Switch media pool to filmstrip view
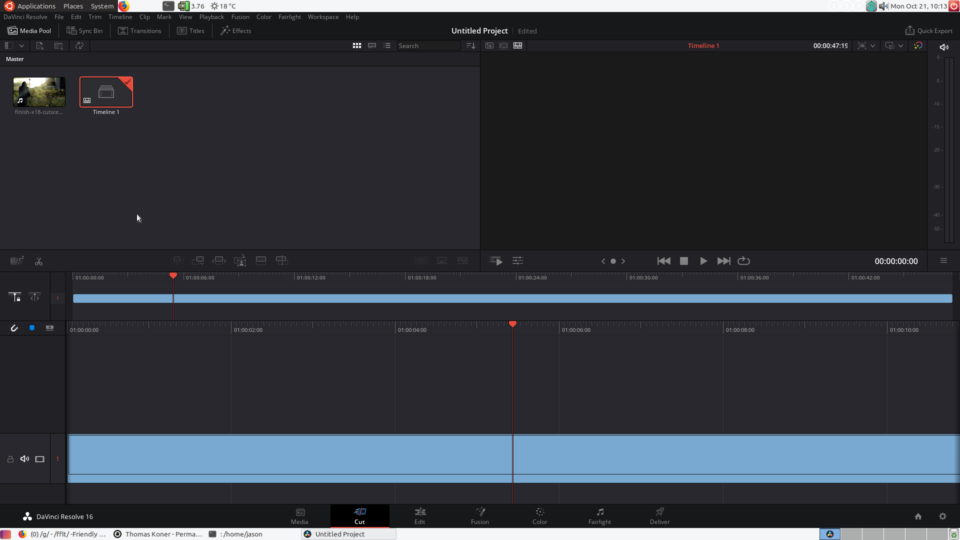This screenshot has width=960, height=540. click(372, 46)
